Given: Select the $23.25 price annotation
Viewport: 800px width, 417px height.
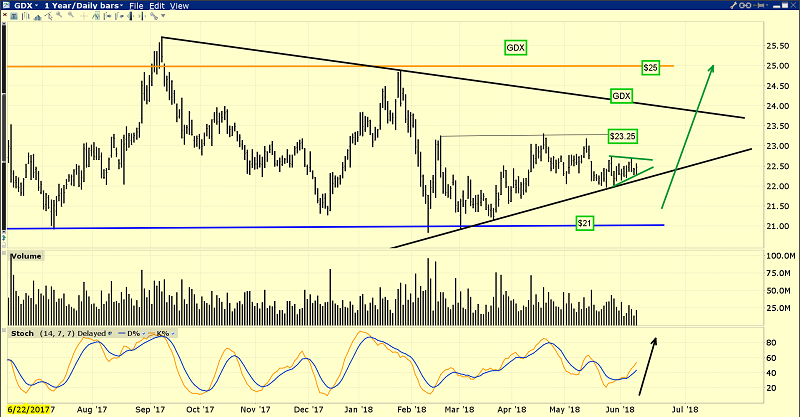Looking at the screenshot, I should [623, 136].
